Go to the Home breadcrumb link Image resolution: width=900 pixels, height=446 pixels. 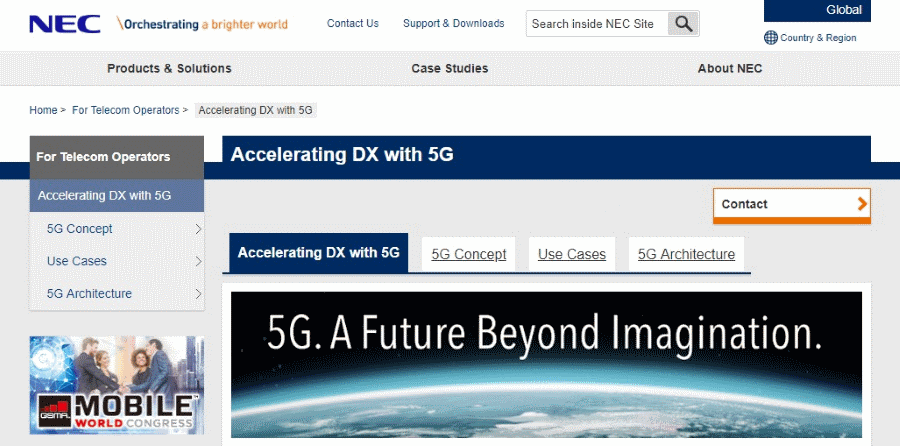pos(43,110)
